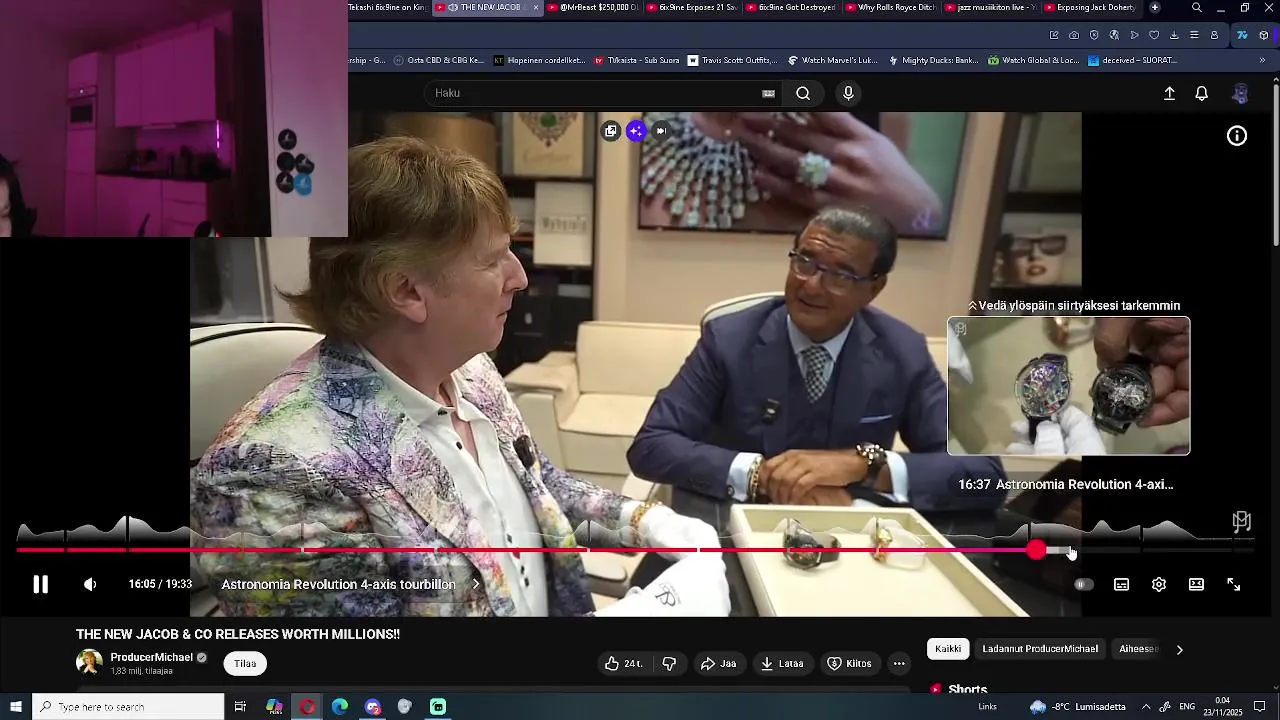Open the ProducerMichael channel link

(151, 658)
